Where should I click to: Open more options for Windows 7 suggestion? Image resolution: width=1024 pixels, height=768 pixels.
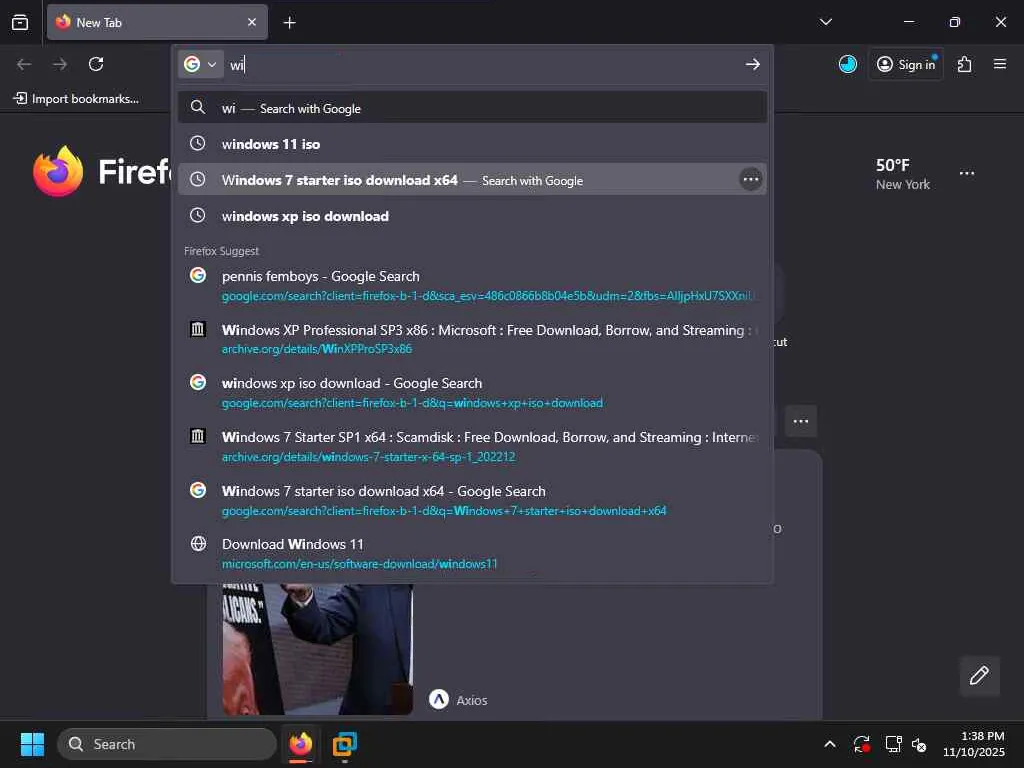click(750, 179)
